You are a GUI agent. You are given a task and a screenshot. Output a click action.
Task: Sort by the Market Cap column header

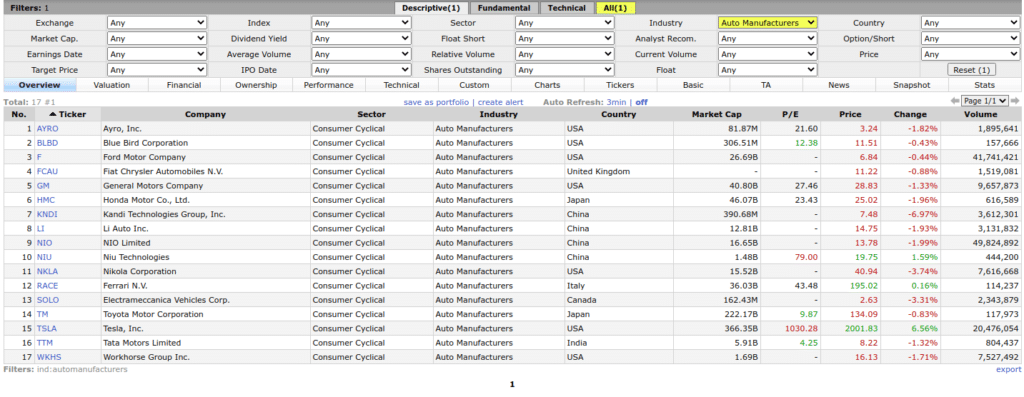pos(716,114)
